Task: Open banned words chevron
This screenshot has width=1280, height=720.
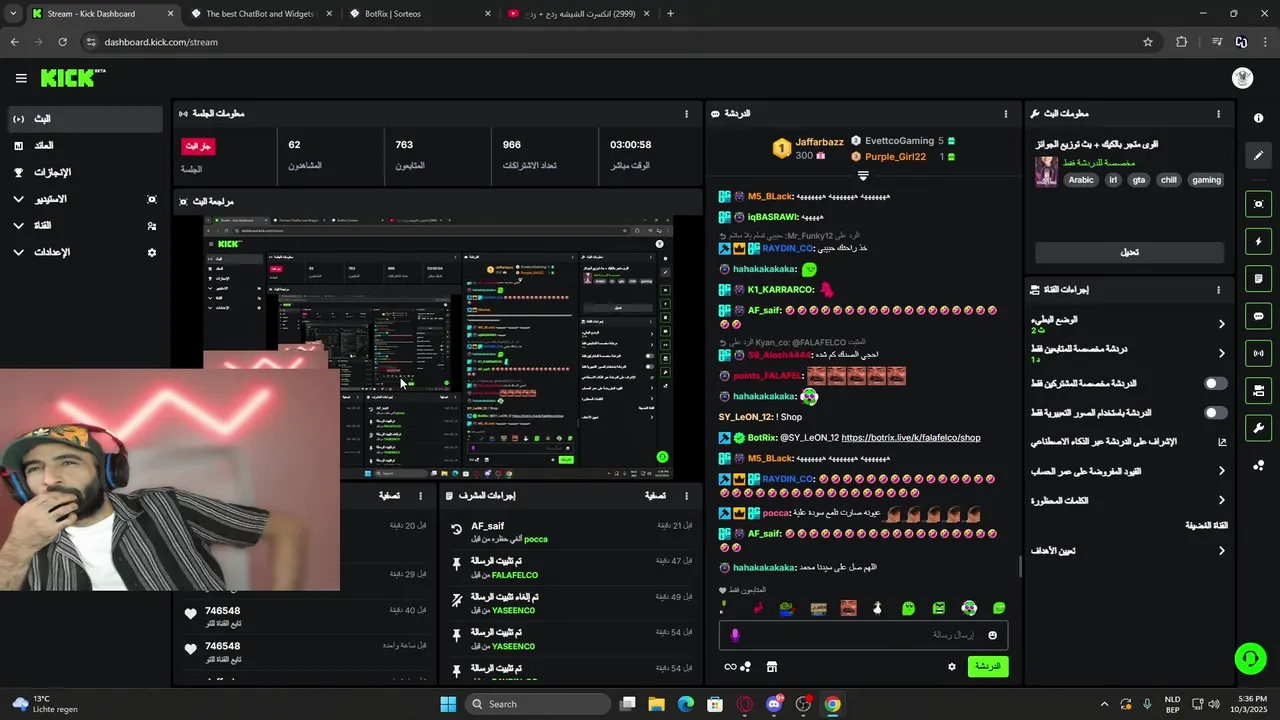Action: [x=1221, y=500]
